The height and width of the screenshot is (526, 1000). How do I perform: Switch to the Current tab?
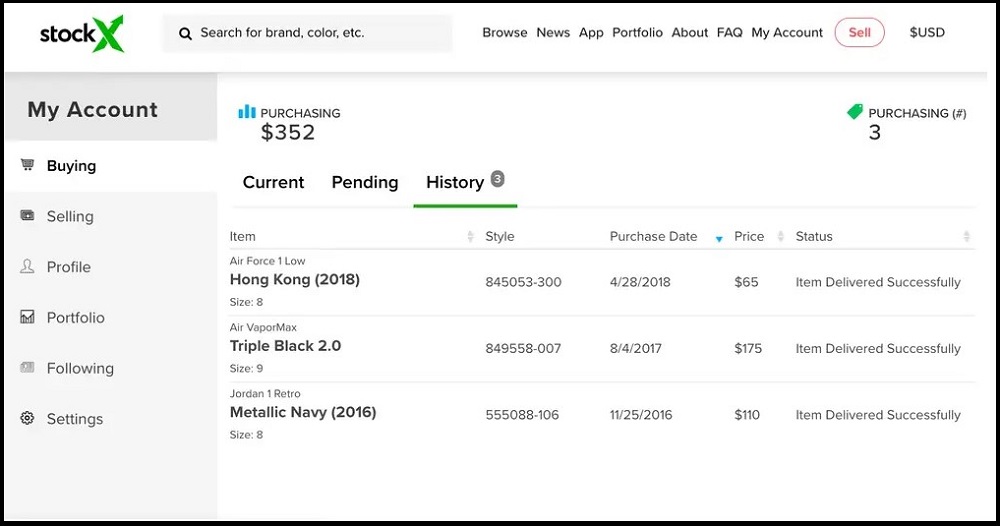pyautogui.click(x=274, y=182)
